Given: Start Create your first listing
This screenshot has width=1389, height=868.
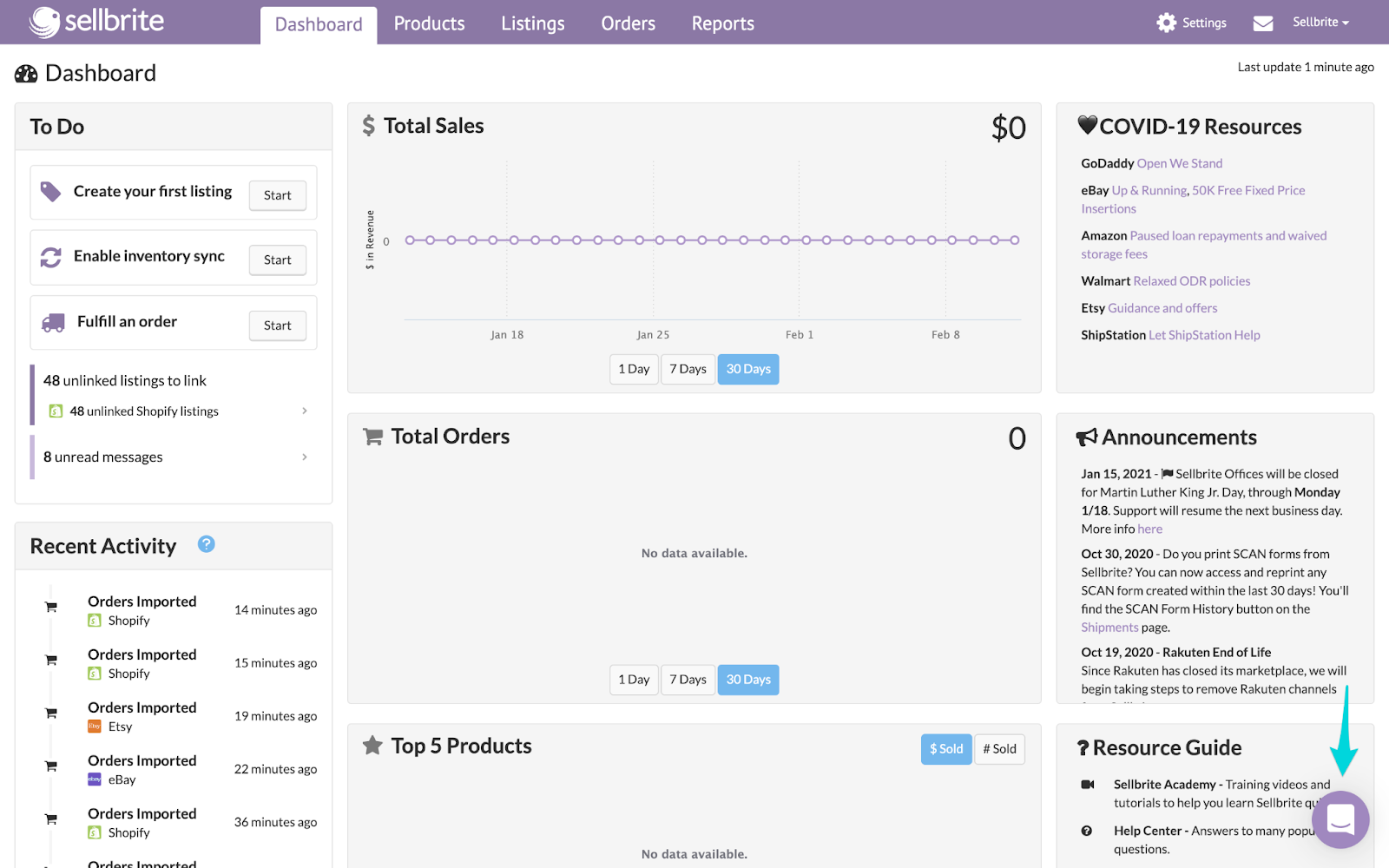Looking at the screenshot, I should (278, 195).
